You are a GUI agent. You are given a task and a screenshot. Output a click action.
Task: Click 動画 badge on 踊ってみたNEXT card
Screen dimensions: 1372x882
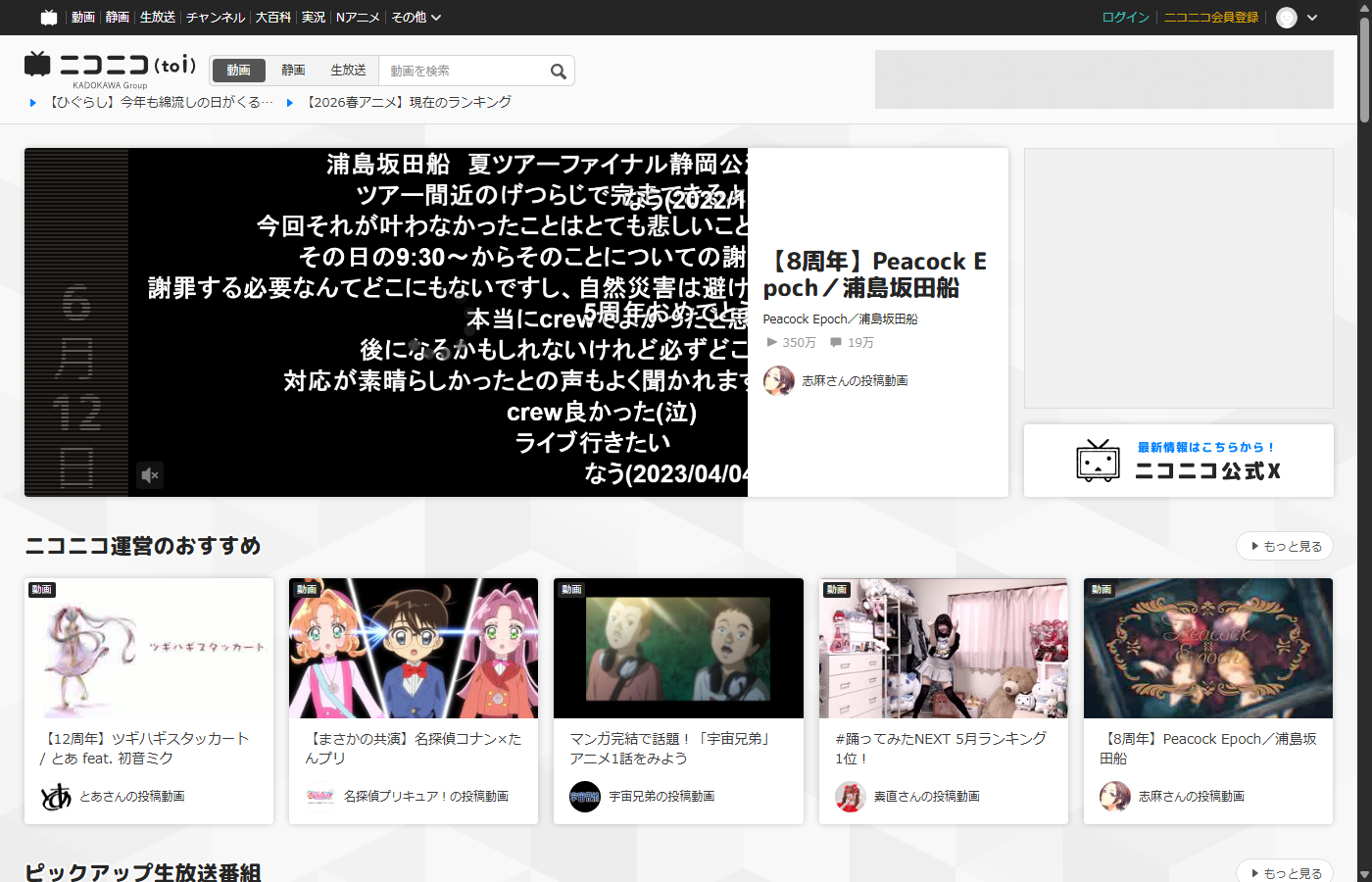pyautogui.click(x=837, y=589)
